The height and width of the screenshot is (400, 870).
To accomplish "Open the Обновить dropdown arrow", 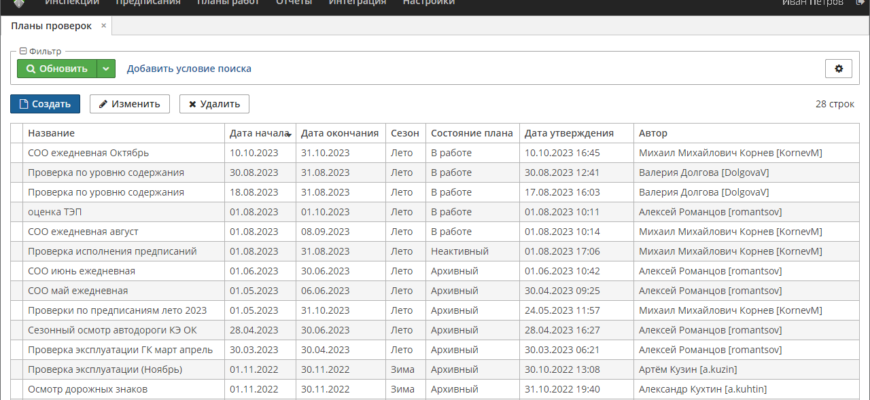I will pos(106,69).
